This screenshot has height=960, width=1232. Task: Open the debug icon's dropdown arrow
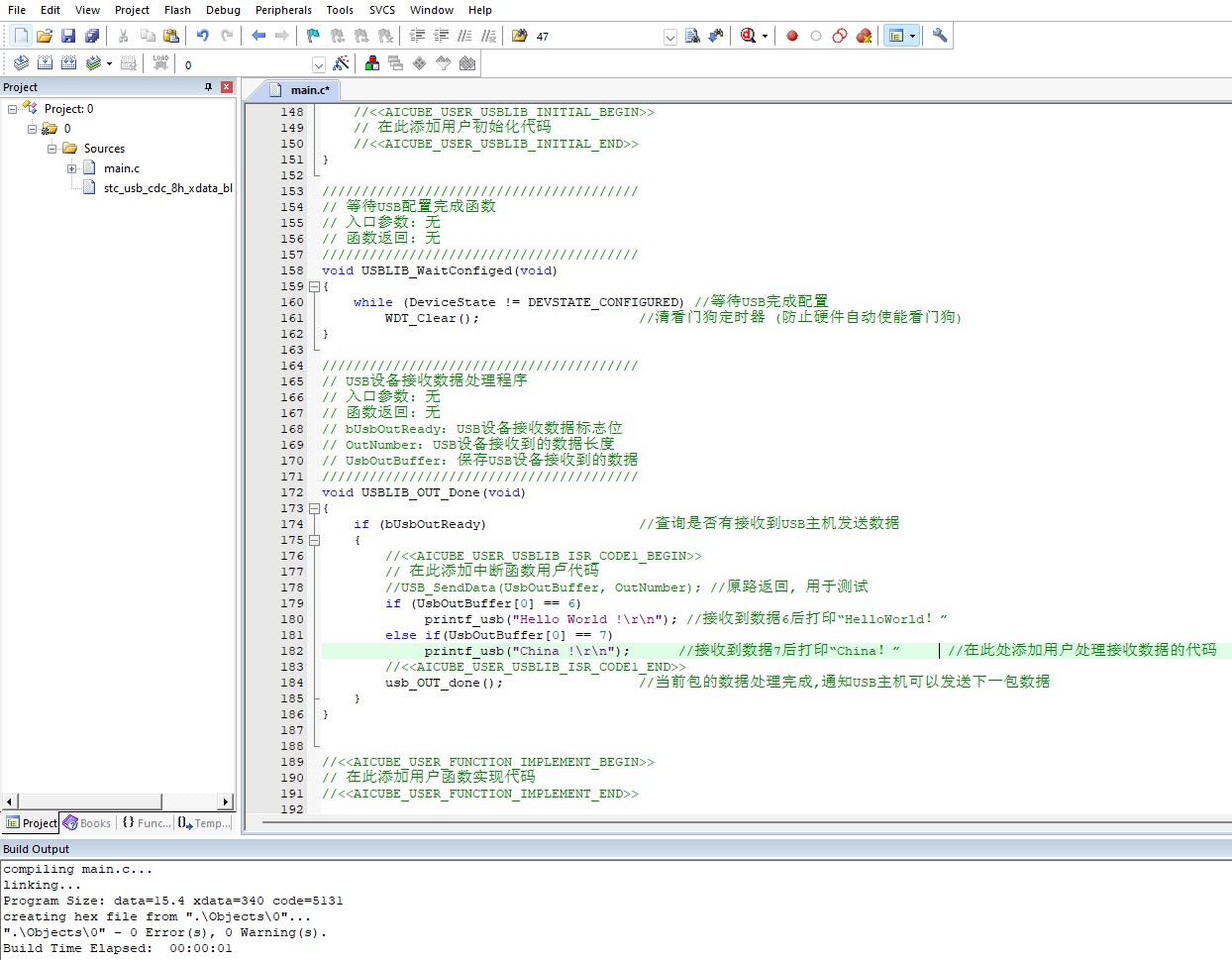pos(765,36)
